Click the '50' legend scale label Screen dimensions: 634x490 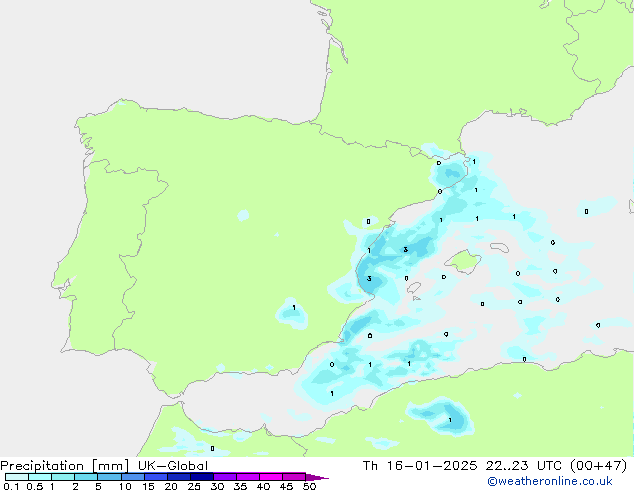click(309, 486)
